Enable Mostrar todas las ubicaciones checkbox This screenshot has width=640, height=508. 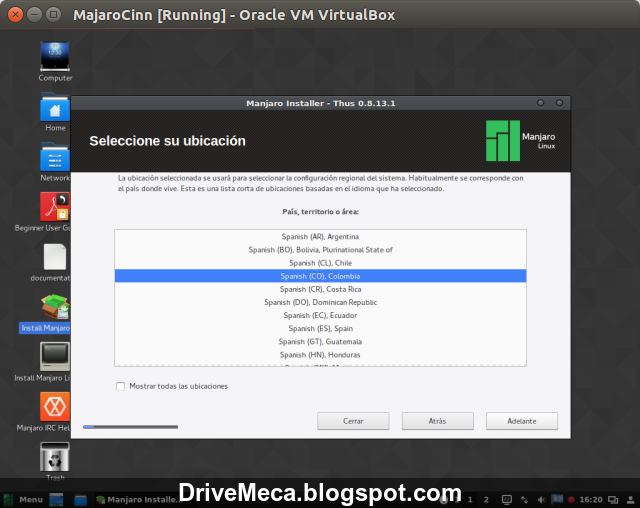[120, 386]
